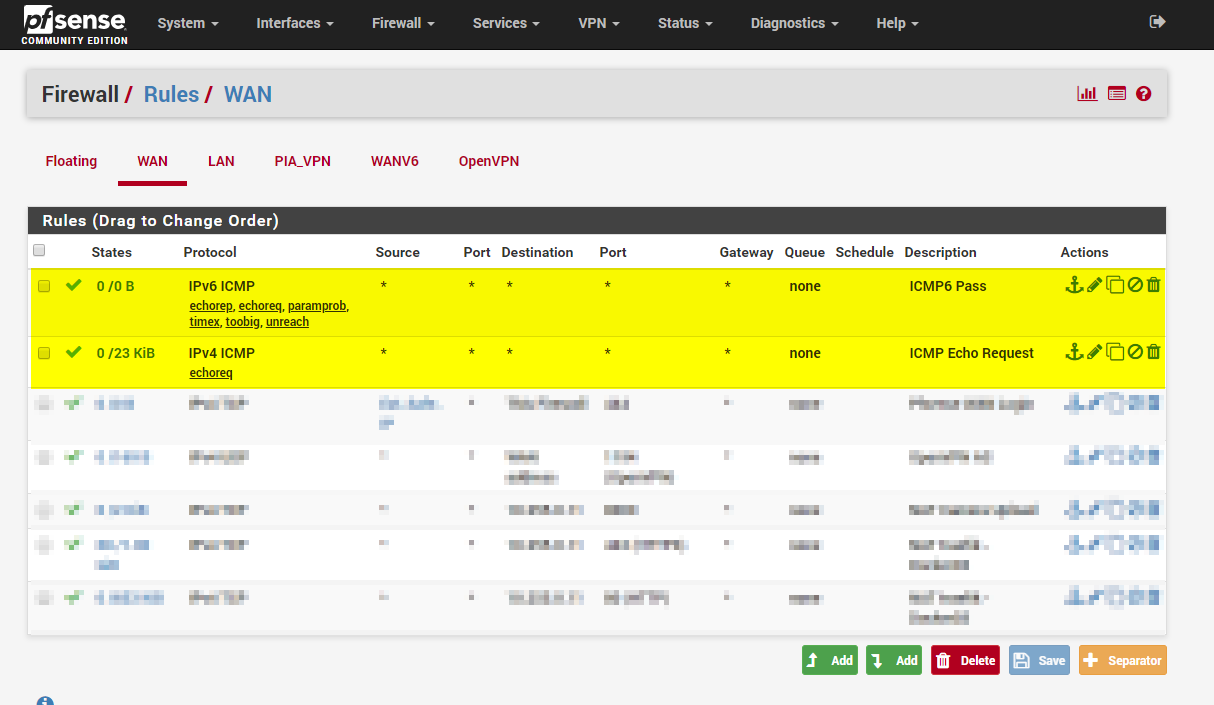
Task: Click pass checkmark of IPv4 ICMP rule
Action: (x=73, y=352)
